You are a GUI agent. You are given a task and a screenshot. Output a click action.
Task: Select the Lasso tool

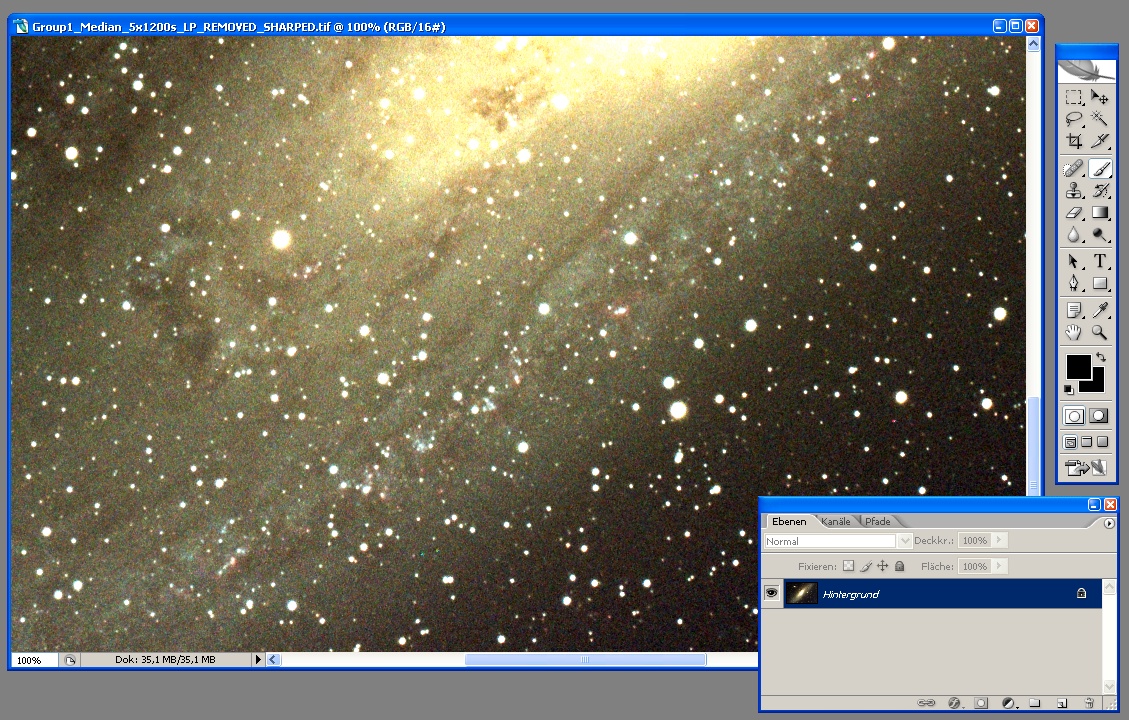point(1074,119)
